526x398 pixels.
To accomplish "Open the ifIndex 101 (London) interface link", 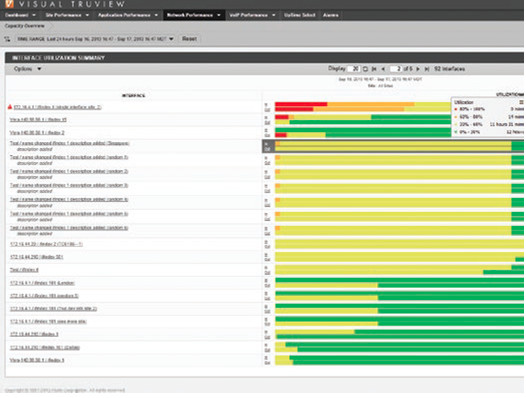I will click(x=42, y=283).
